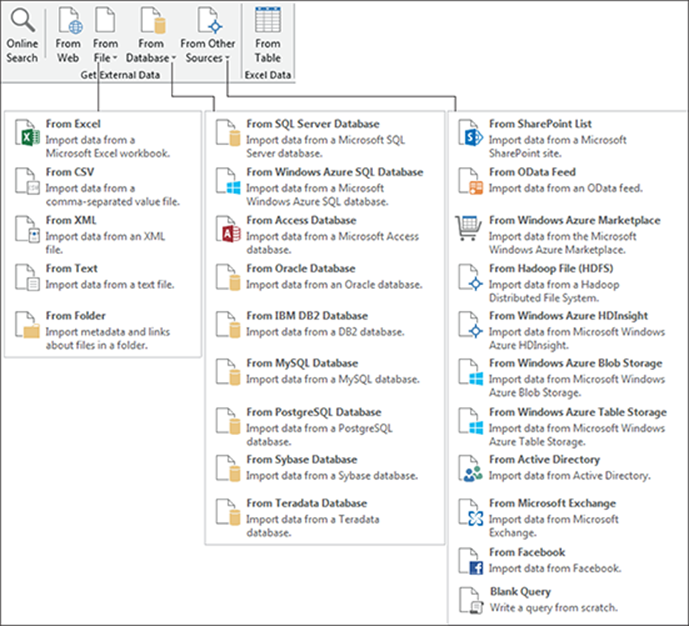
Task: Click the Hadoop File HDFS icon
Action: coord(471,278)
